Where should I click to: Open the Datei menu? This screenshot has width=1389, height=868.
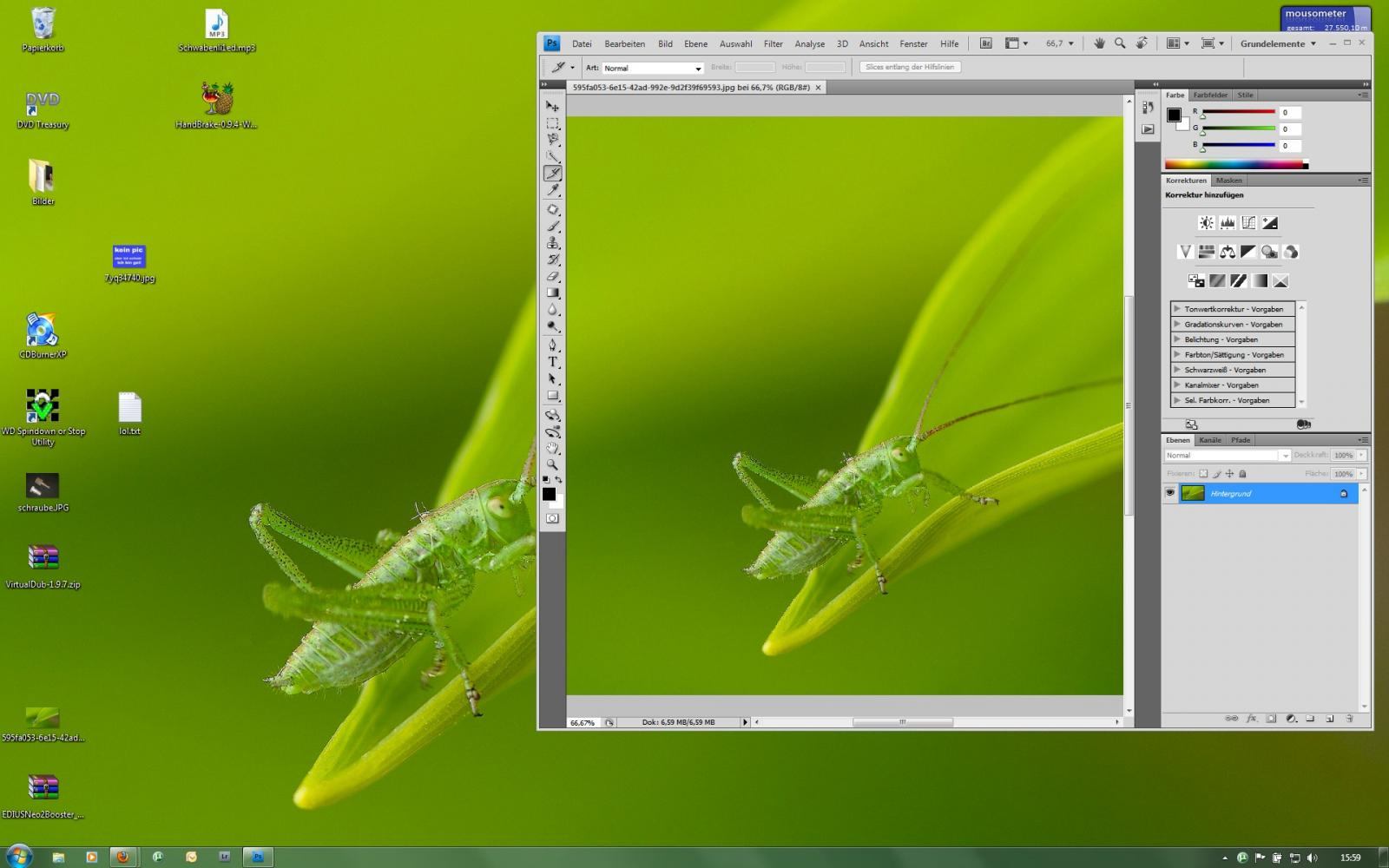582,43
